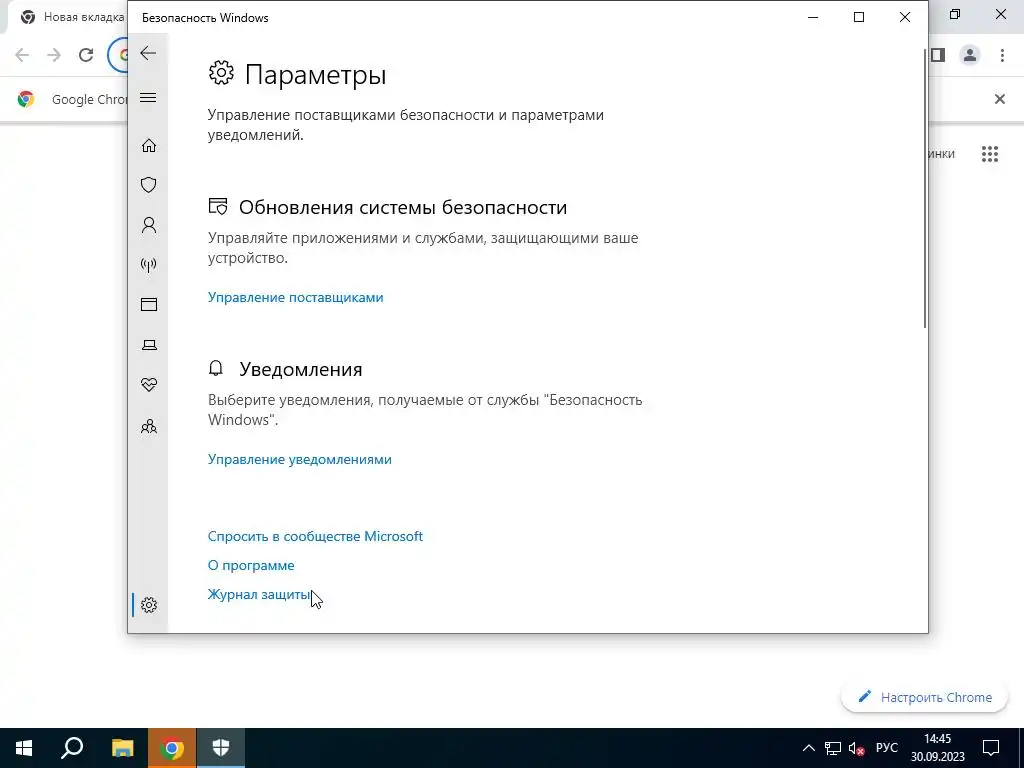Open the Home section in sidebar
This screenshot has height=768, width=1024.
[149, 145]
